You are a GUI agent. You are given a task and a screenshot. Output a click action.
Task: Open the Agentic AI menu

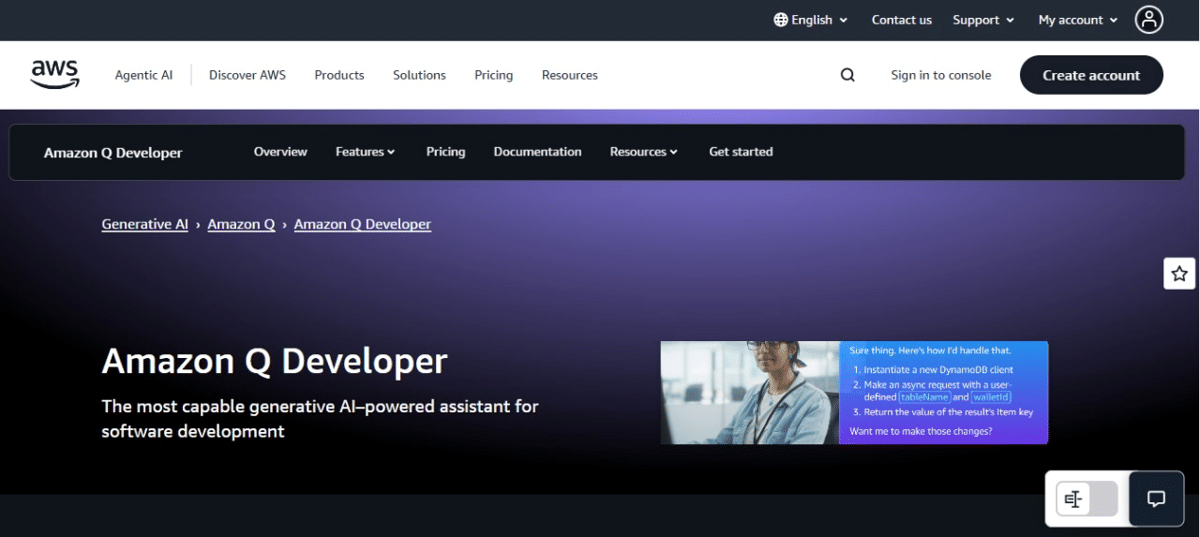144,75
